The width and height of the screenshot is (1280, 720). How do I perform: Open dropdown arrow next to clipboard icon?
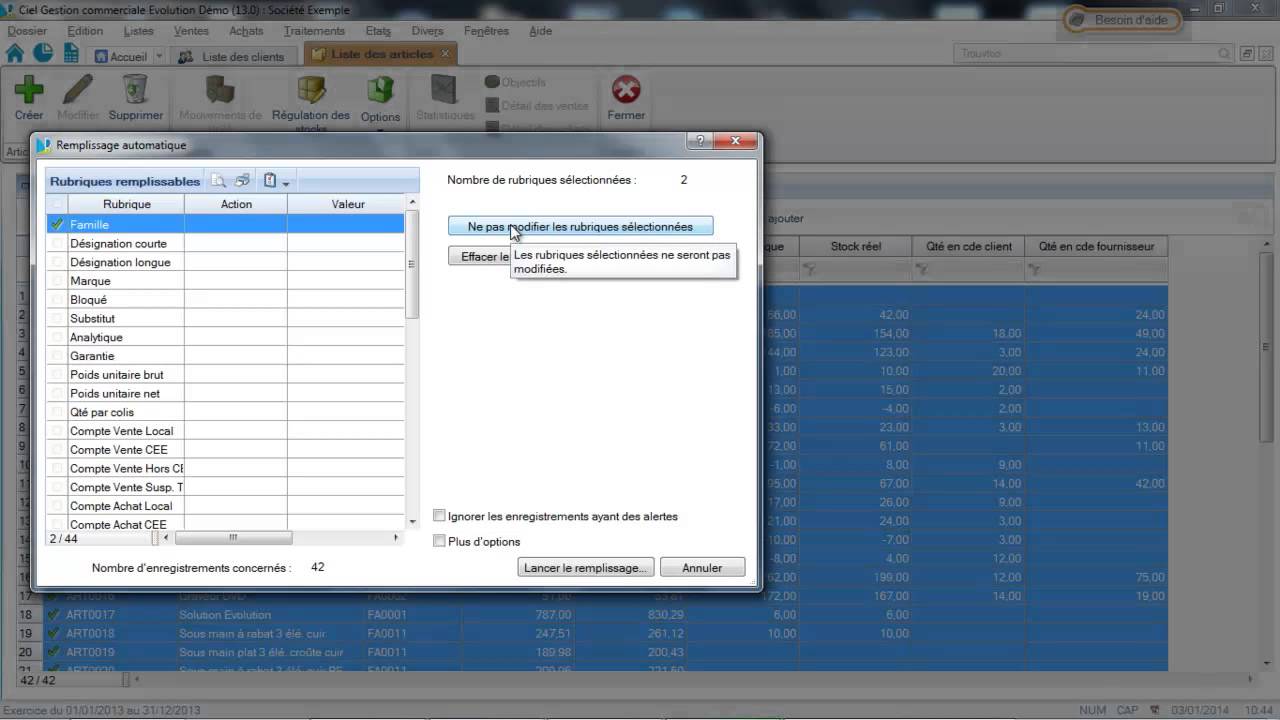[286, 183]
